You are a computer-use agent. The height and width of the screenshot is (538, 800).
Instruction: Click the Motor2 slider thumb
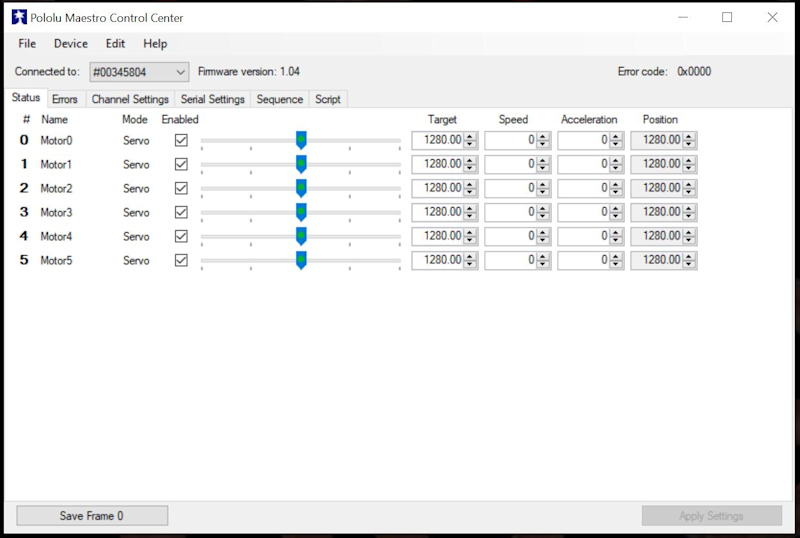coord(301,188)
